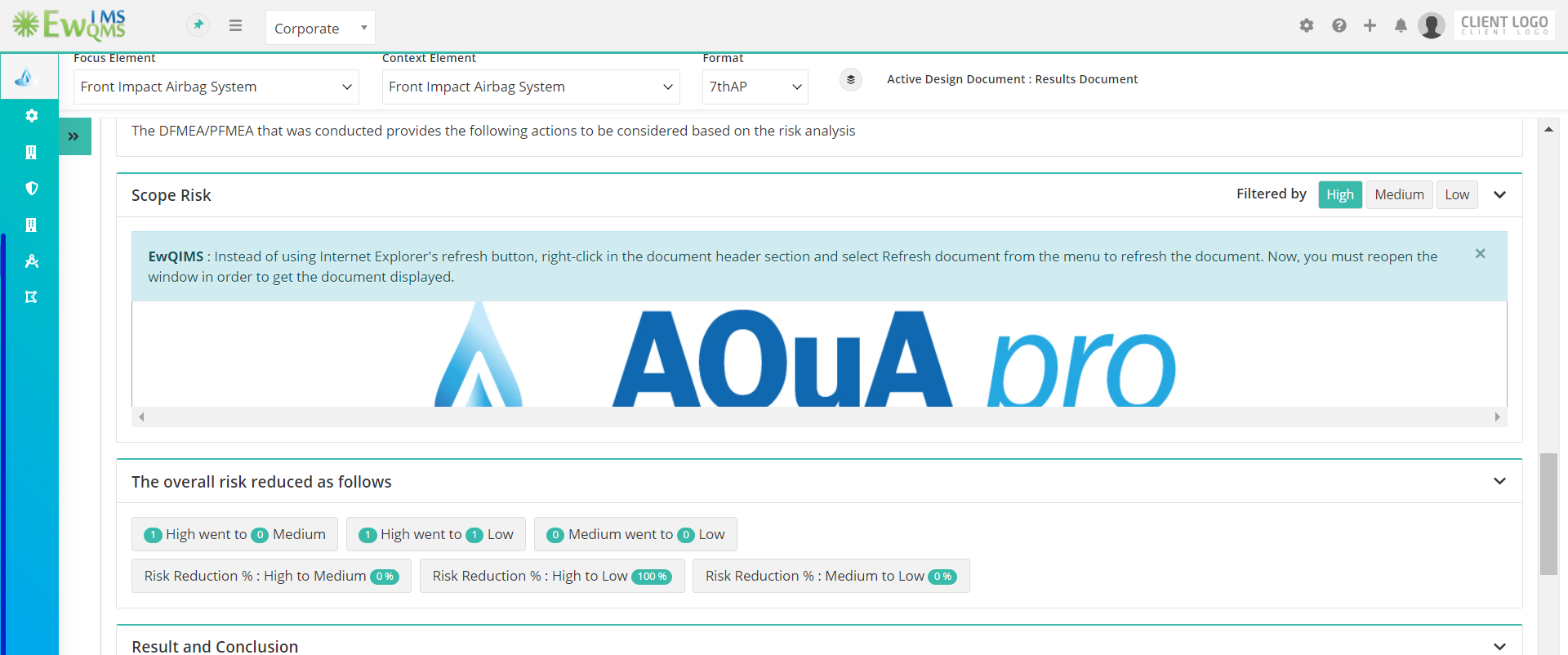The image size is (1568, 655).
Task: Open the drafting compass icon in sidebar
Action: [x=31, y=261]
